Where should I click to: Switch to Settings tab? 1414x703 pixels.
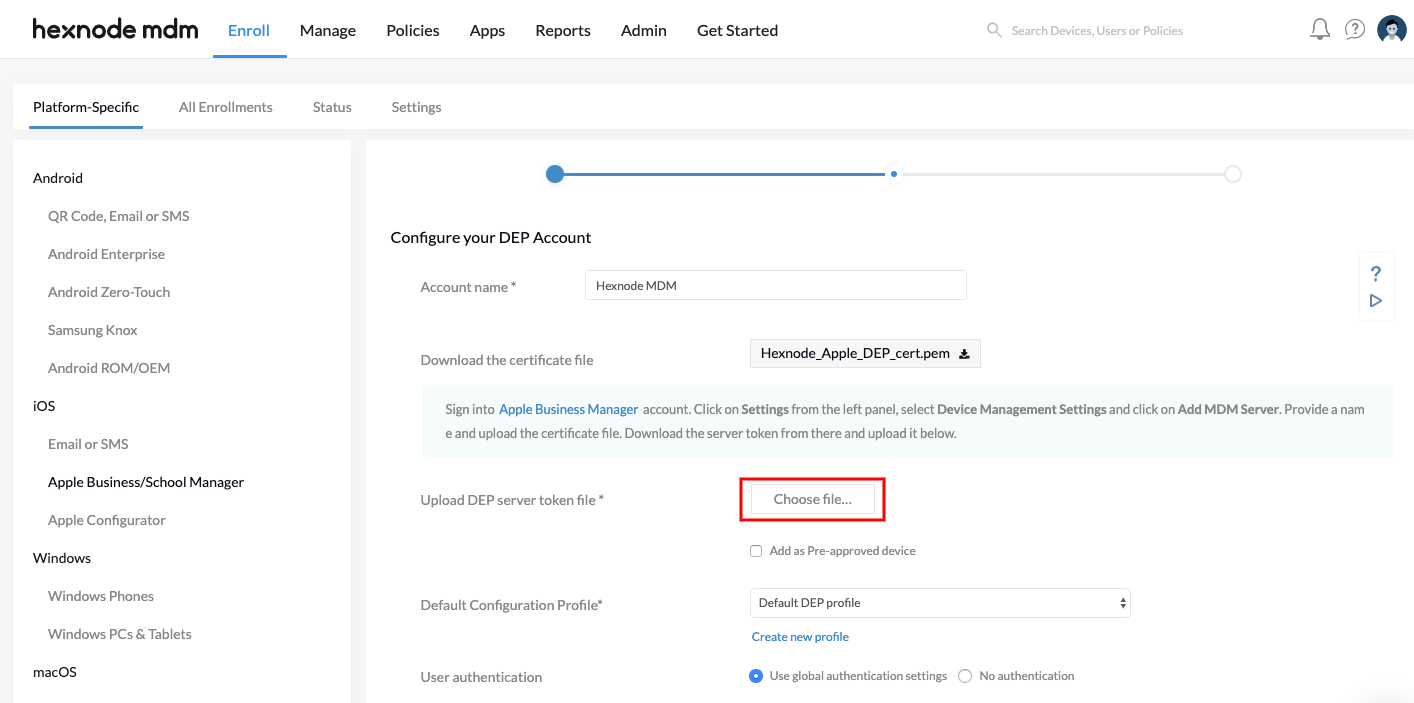click(x=416, y=107)
